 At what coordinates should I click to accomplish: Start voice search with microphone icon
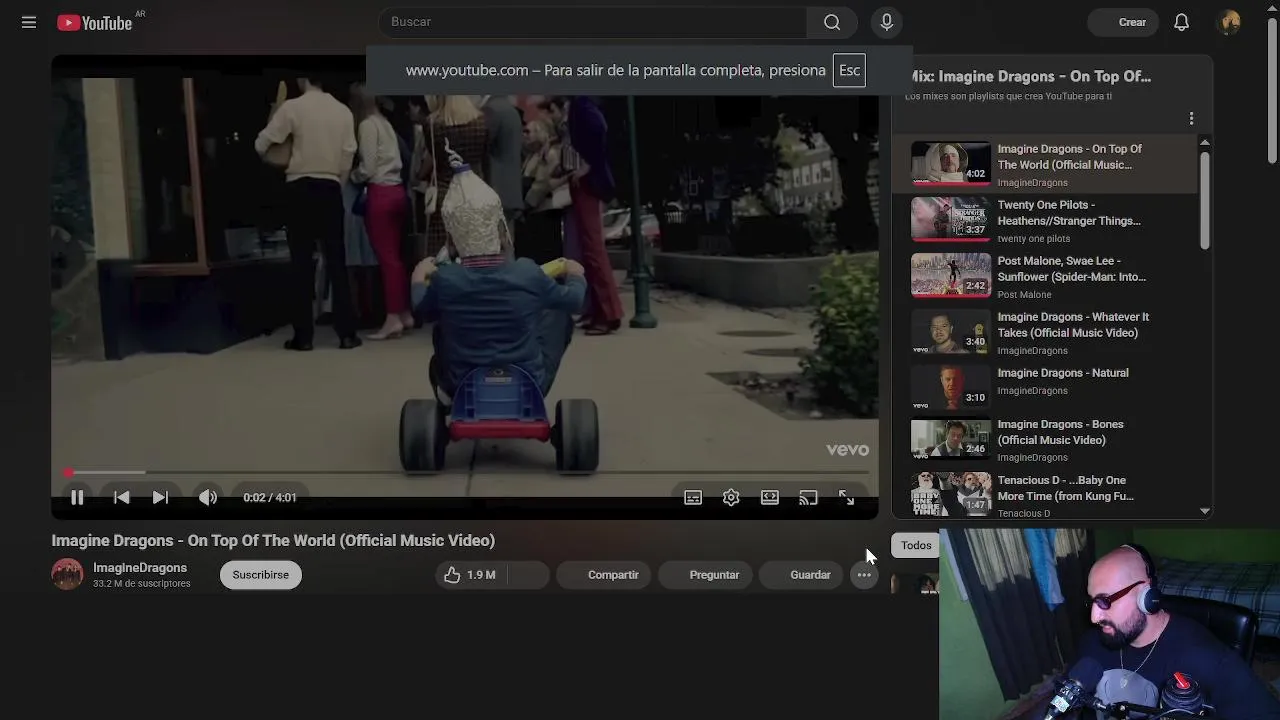886,22
